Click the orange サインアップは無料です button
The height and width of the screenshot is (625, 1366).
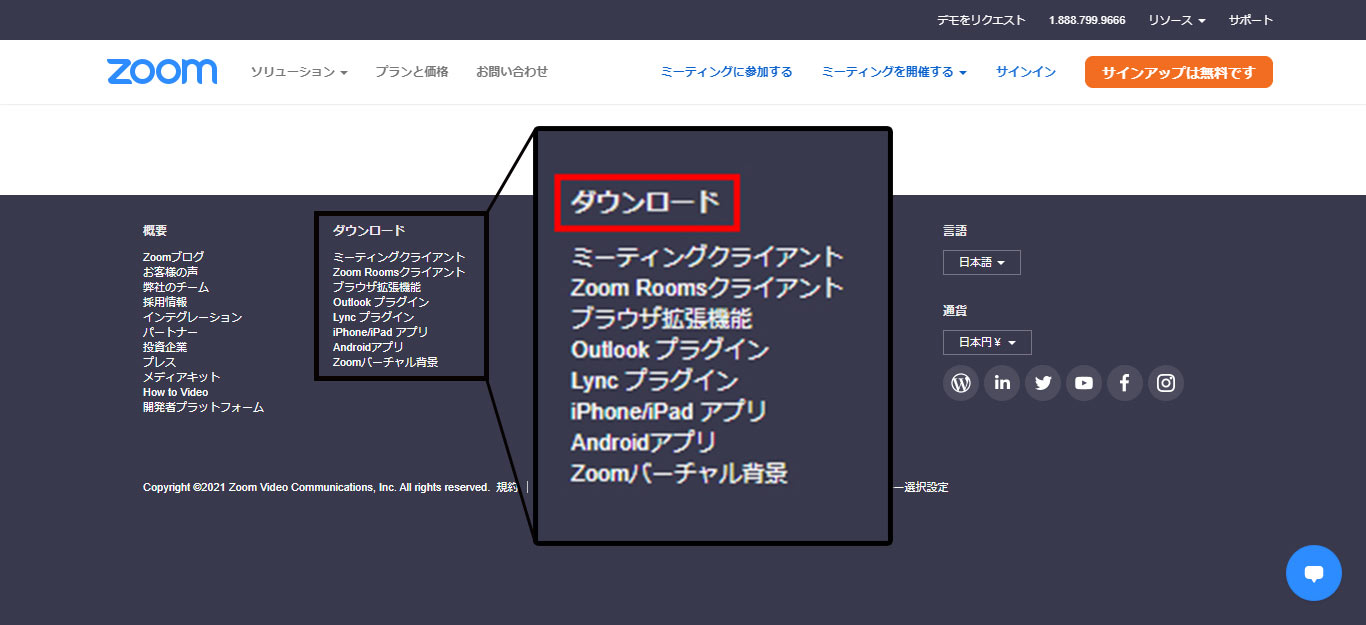pos(1178,72)
